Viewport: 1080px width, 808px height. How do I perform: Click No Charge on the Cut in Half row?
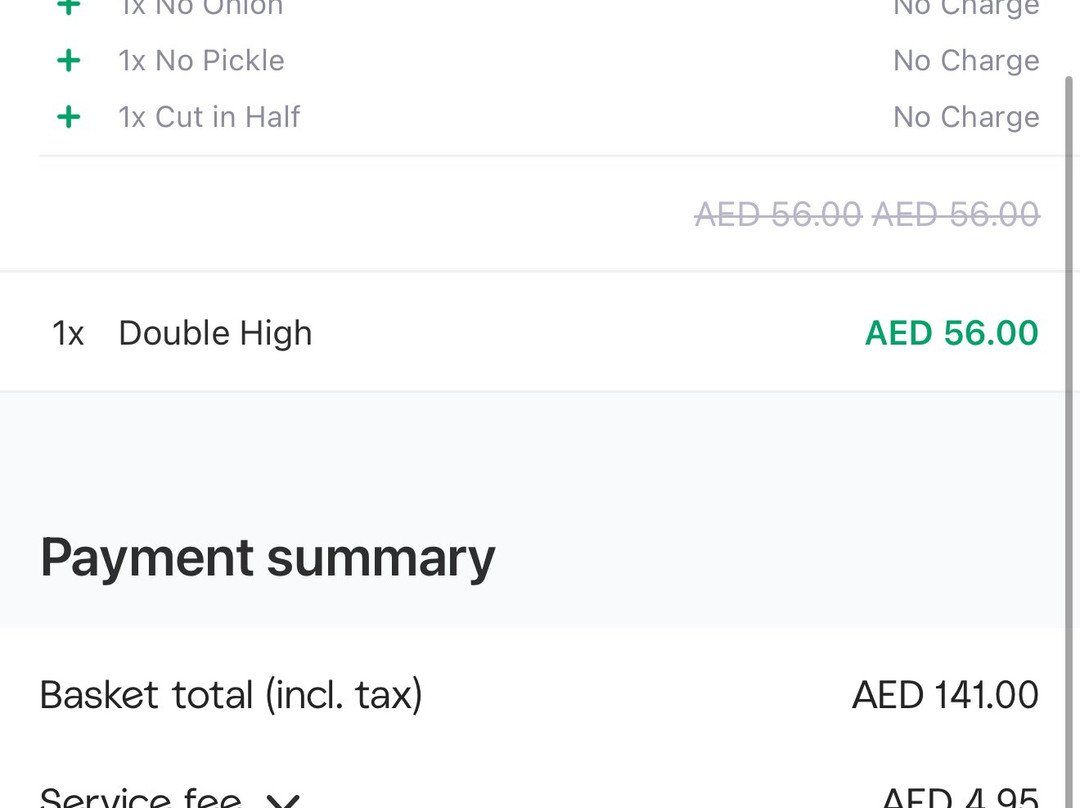965,117
